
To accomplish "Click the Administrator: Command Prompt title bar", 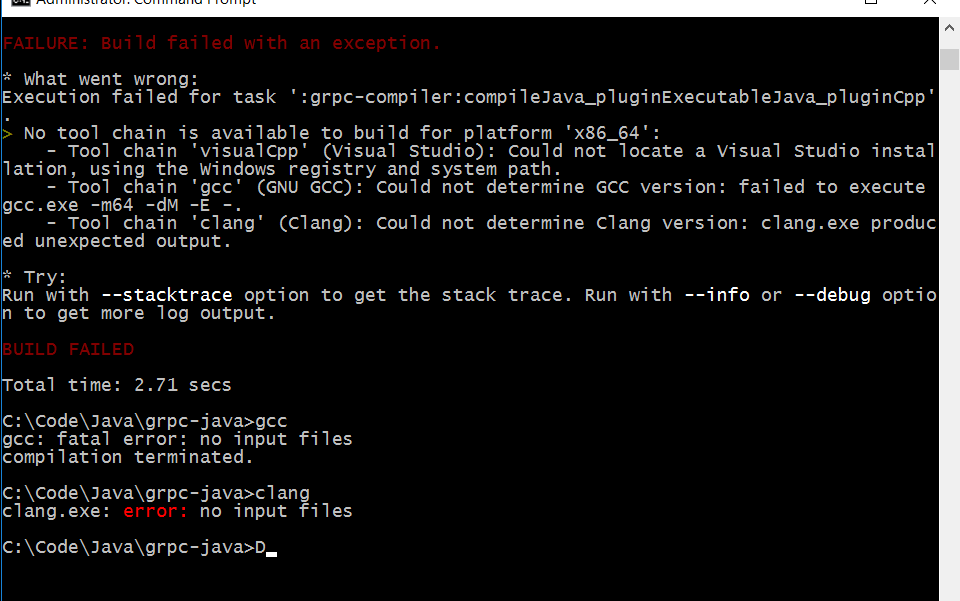I will (429, 2).
